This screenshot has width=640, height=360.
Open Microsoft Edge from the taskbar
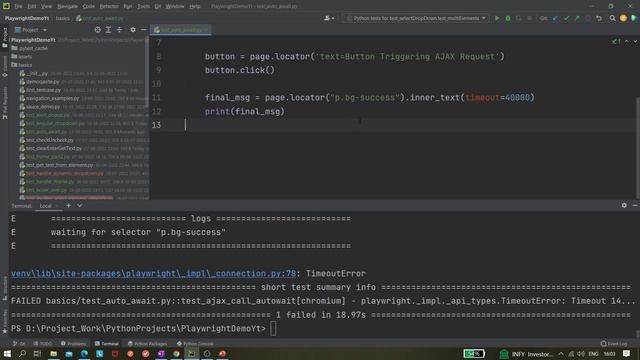point(84,354)
